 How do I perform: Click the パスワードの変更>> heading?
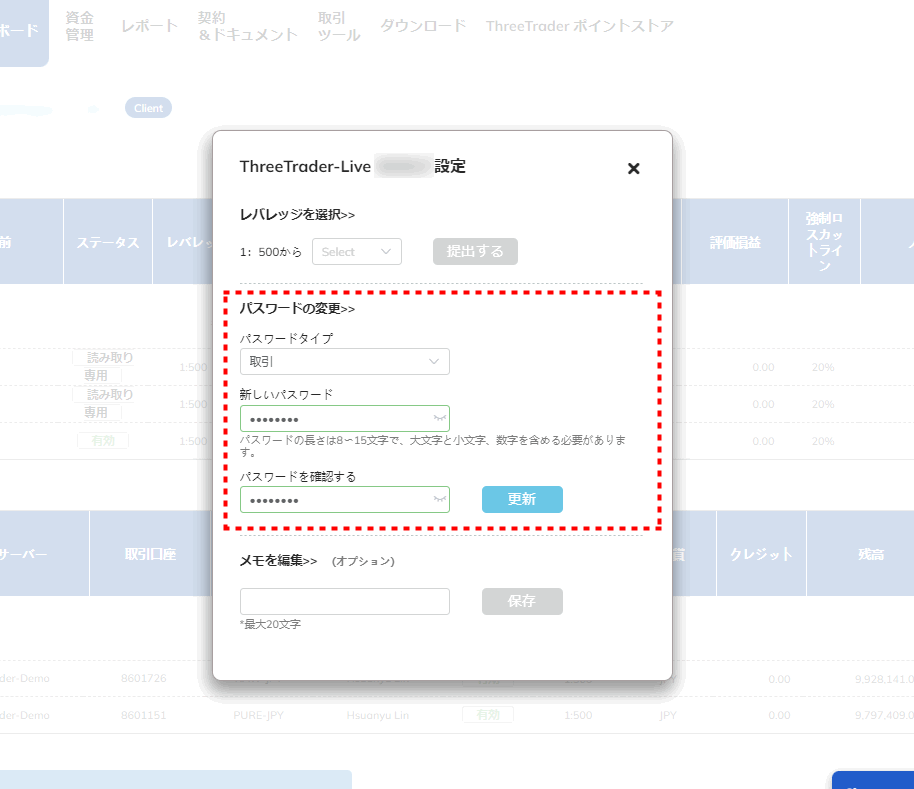297,308
